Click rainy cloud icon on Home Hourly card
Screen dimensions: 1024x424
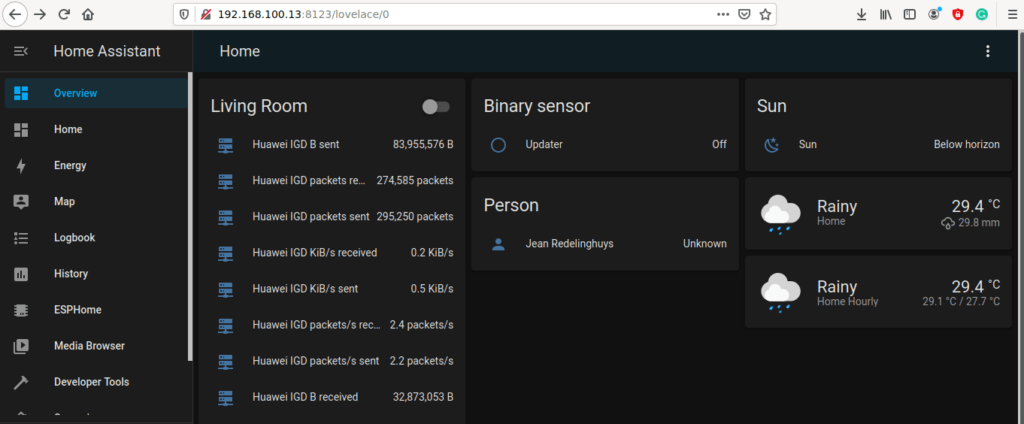point(780,292)
